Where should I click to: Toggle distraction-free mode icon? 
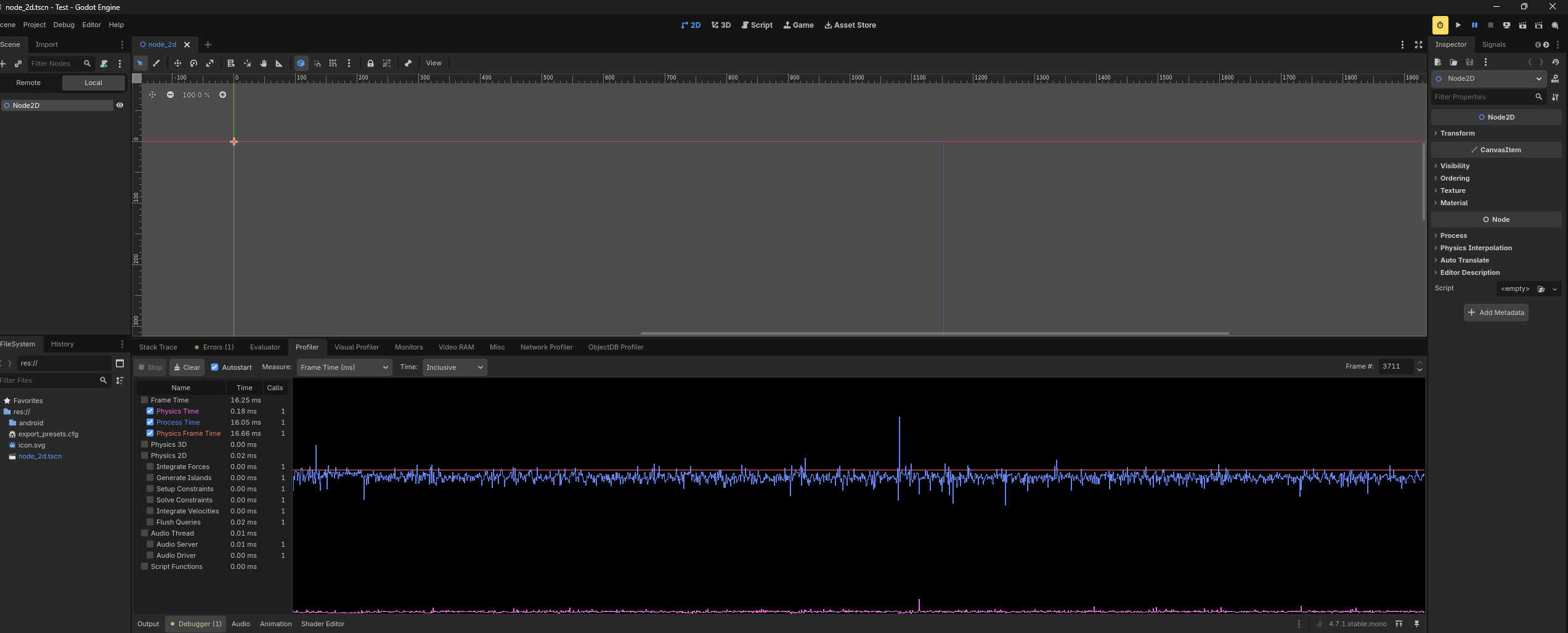1418,44
